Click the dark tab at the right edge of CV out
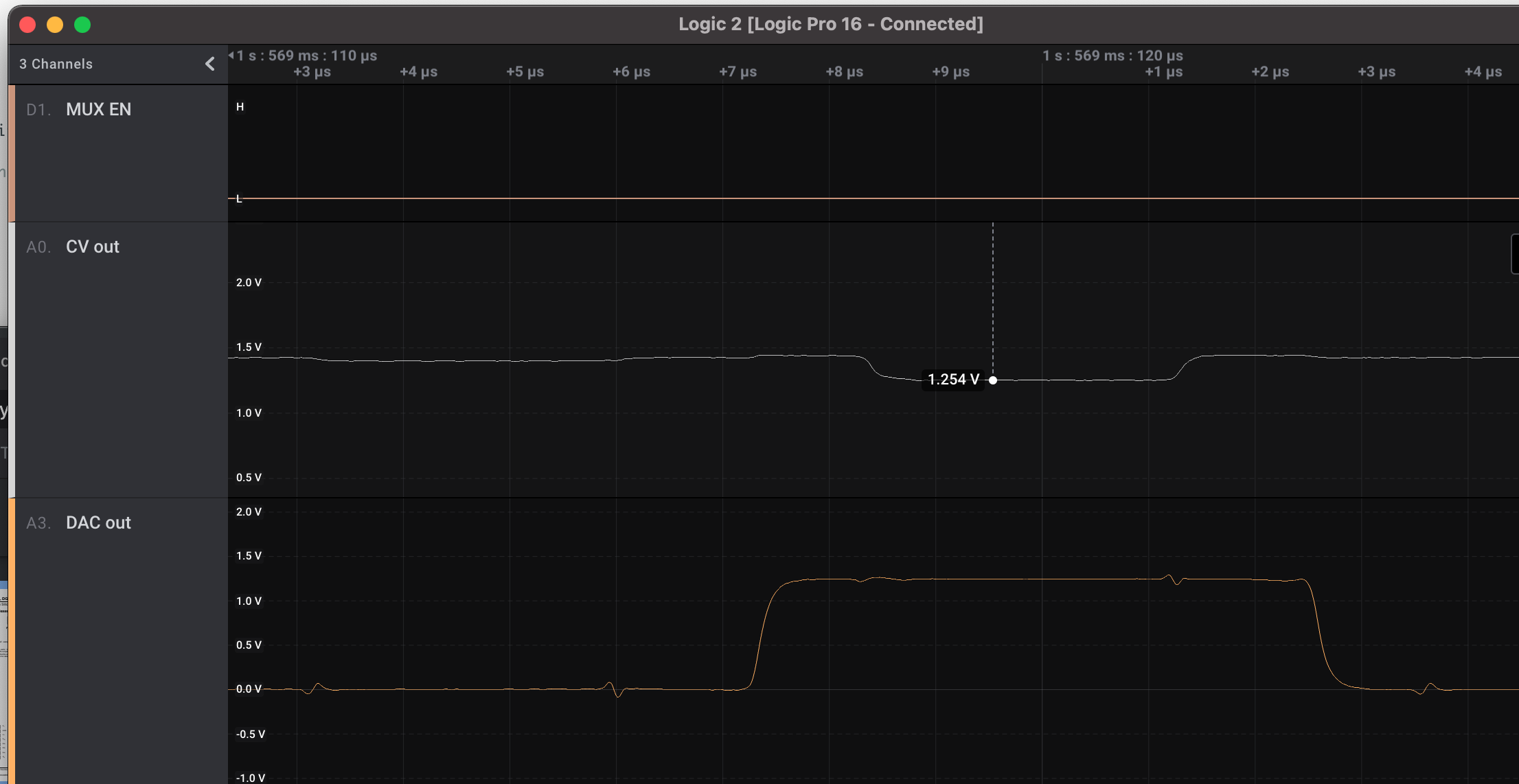The height and width of the screenshot is (784, 1519). [x=1515, y=254]
